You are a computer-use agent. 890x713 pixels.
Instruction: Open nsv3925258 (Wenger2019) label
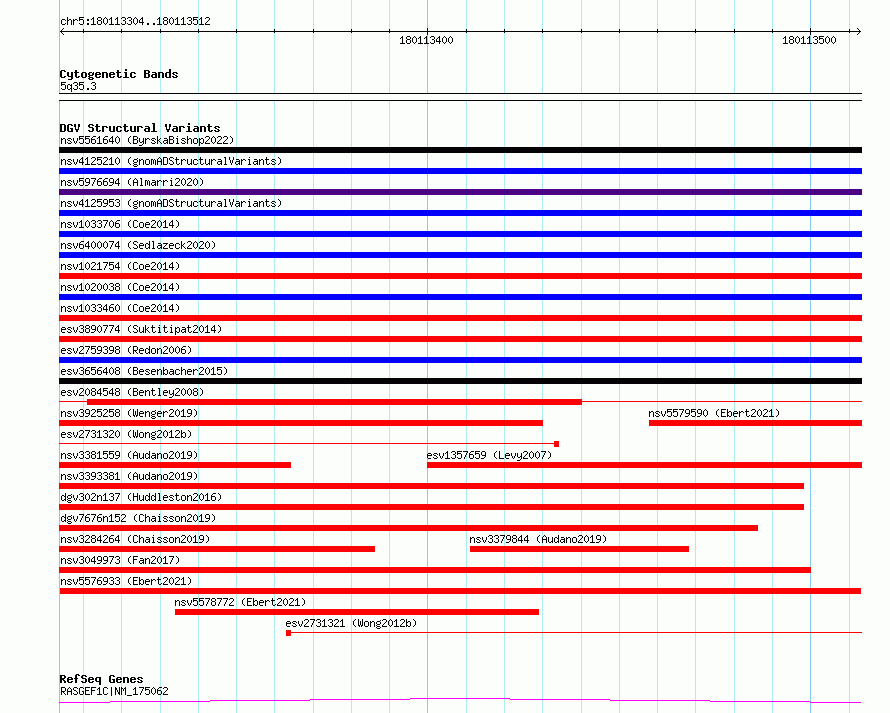pyautogui.click(x=129, y=413)
